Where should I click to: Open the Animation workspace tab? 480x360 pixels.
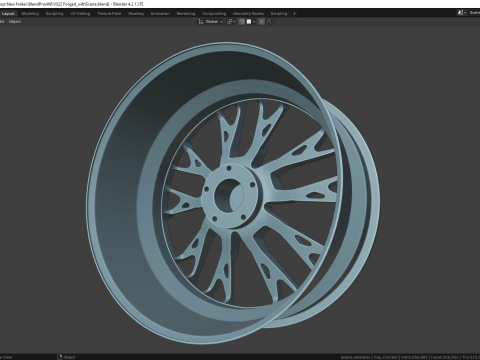coord(160,14)
